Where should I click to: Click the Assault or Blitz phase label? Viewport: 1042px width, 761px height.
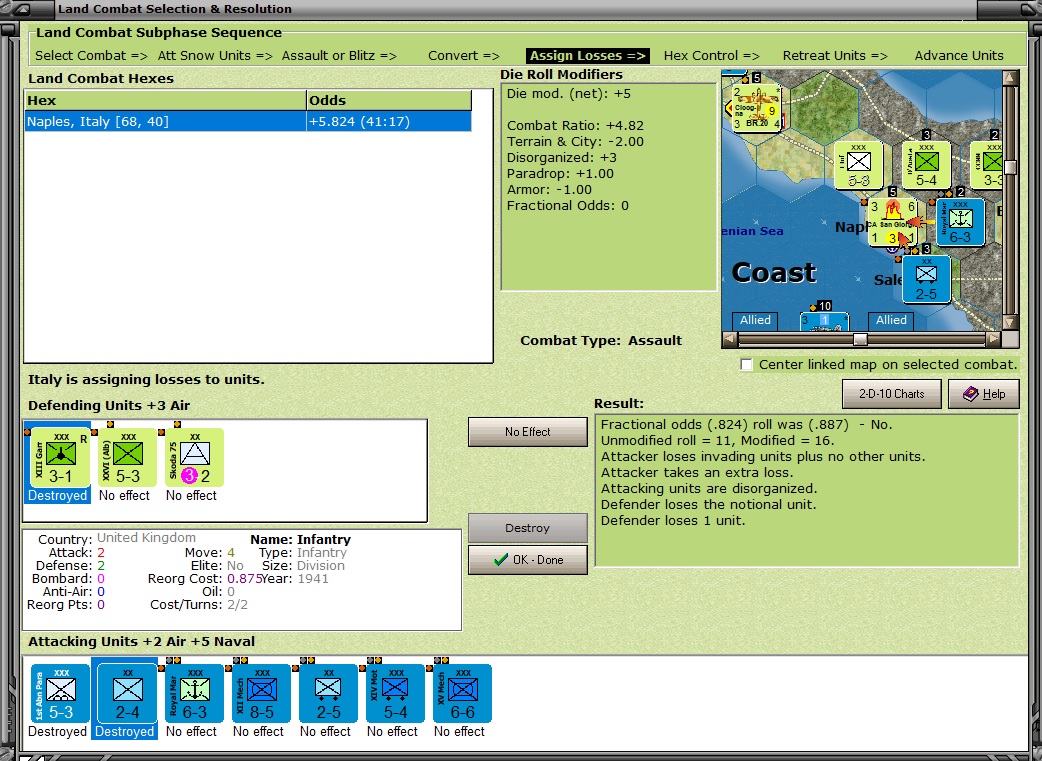point(339,56)
